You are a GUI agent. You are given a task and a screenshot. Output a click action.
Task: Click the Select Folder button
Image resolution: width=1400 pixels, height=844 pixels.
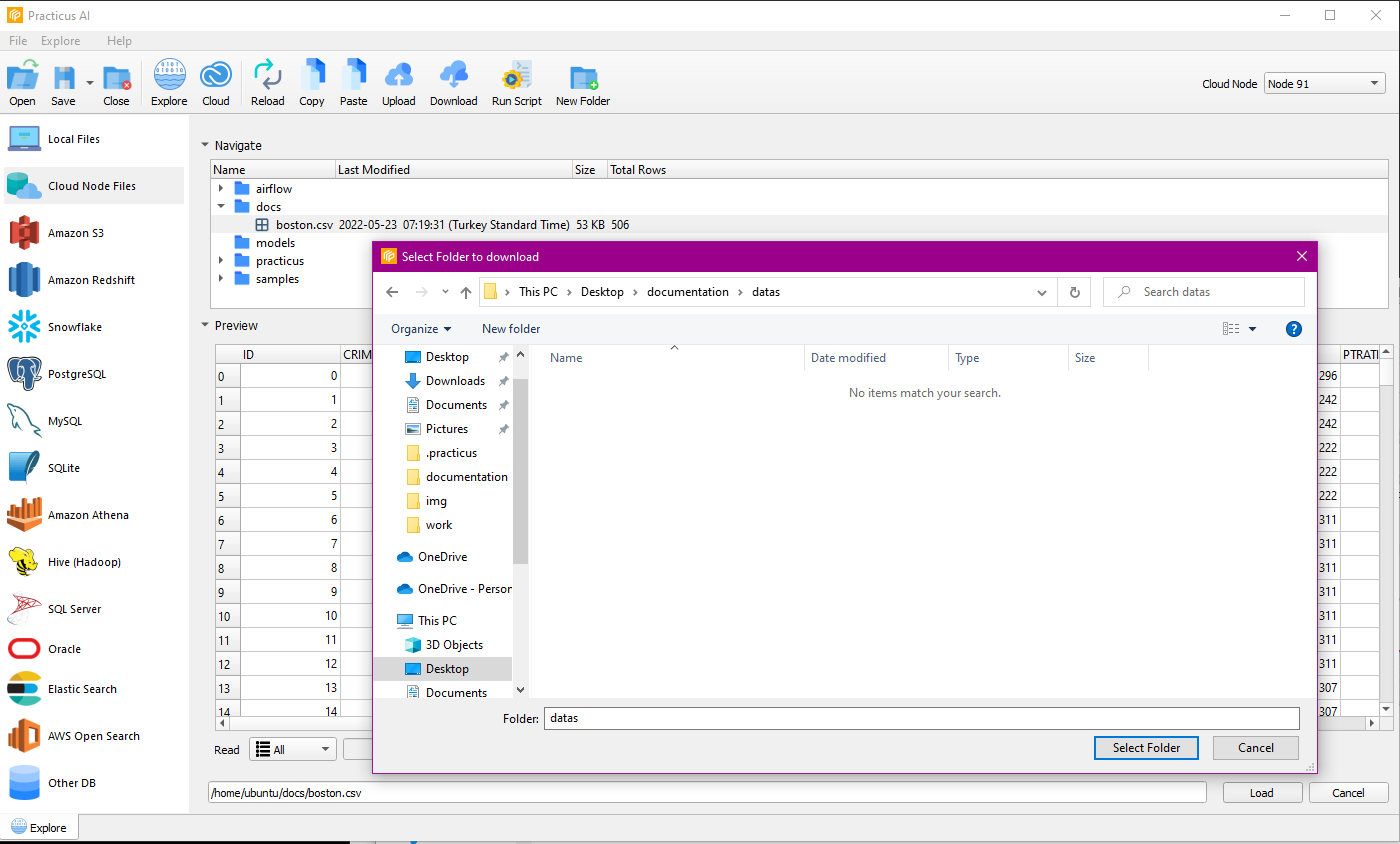coord(1146,748)
